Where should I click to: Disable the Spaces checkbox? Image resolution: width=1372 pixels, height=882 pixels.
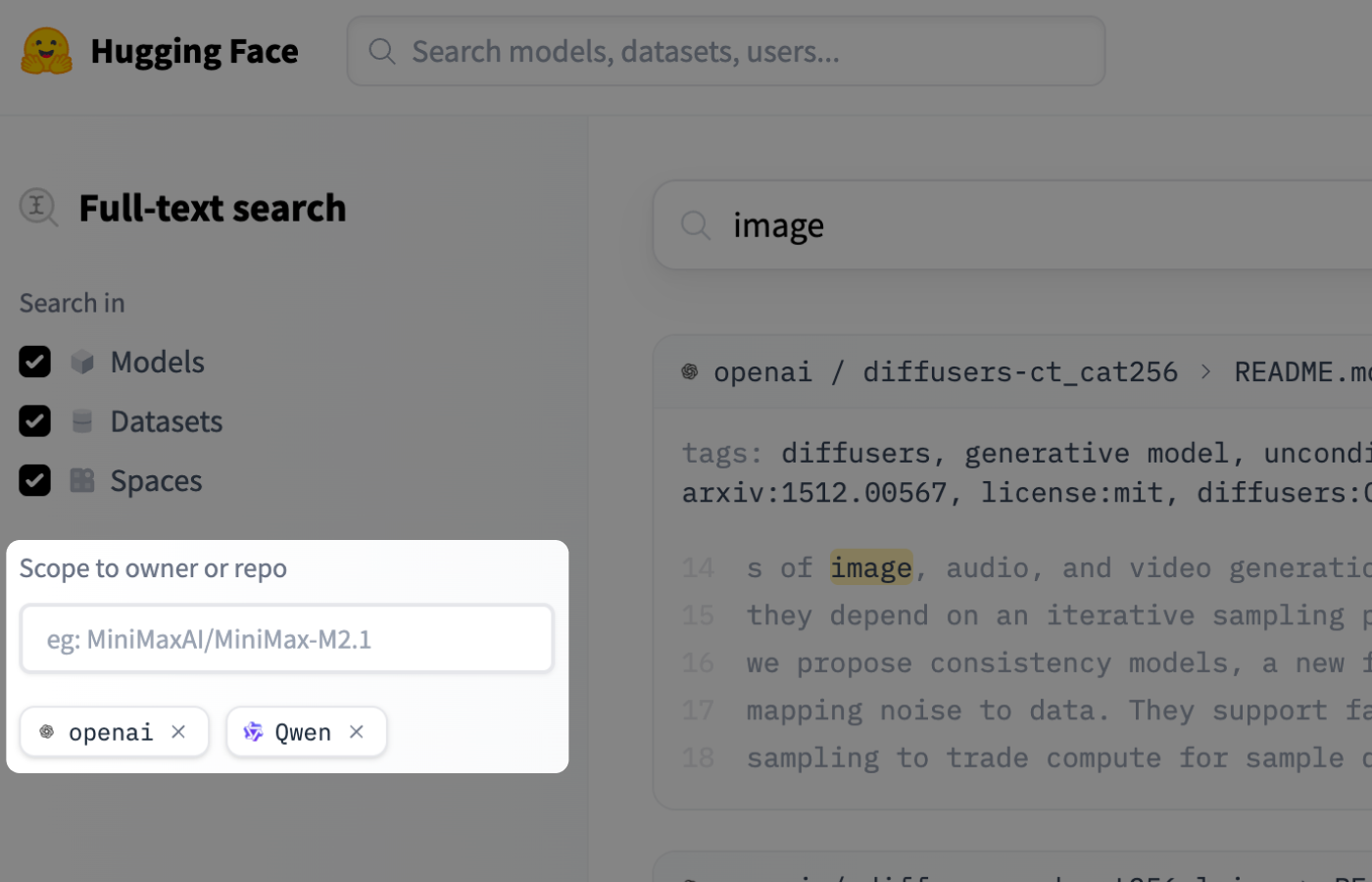tap(35, 481)
